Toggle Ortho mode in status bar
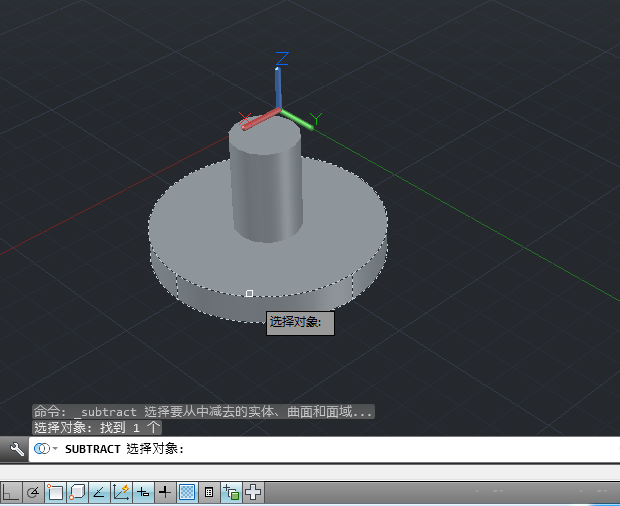This screenshot has width=620, height=506. (11, 493)
